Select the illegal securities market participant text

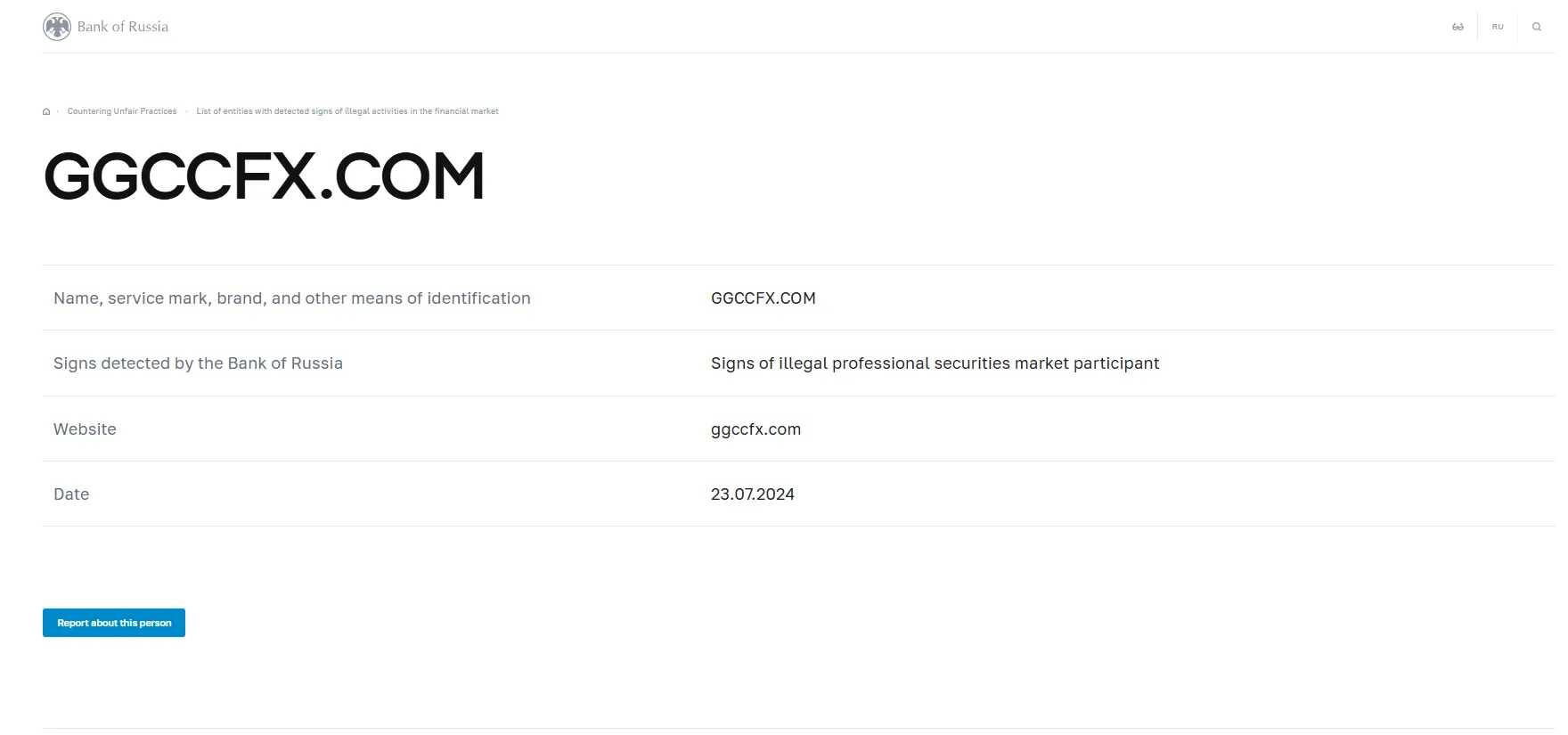pos(935,363)
